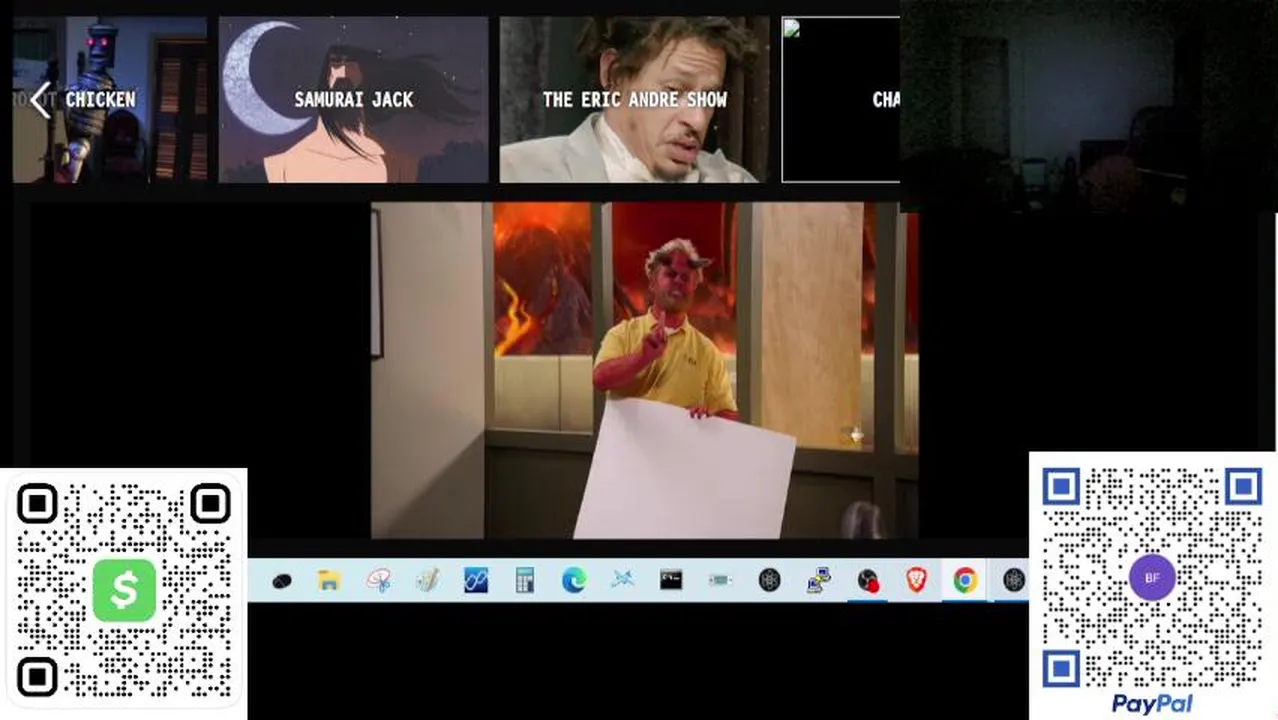The height and width of the screenshot is (720, 1278).
Task: Click the video of man holding blank sign
Action: pyautogui.click(x=645, y=371)
